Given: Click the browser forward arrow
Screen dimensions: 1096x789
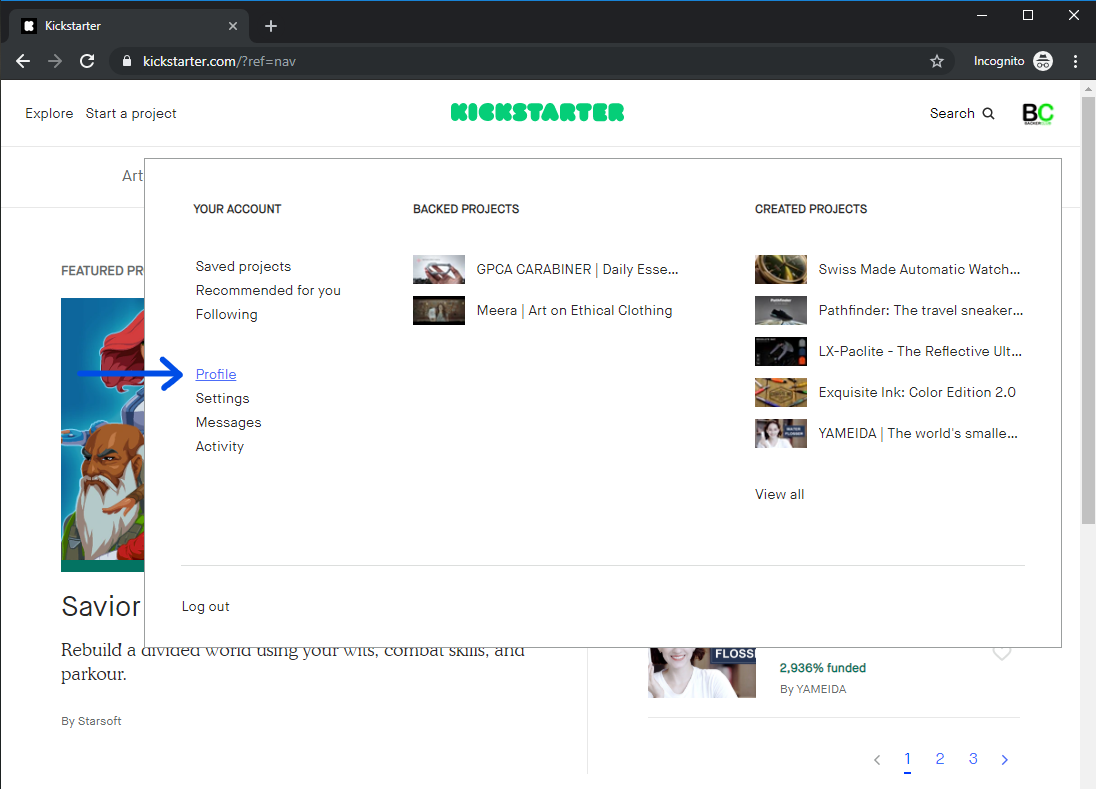Looking at the screenshot, I should [x=55, y=61].
